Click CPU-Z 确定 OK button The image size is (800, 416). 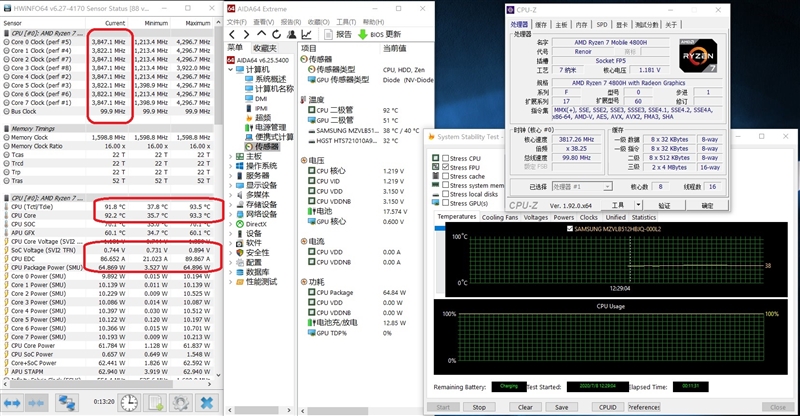tap(707, 205)
